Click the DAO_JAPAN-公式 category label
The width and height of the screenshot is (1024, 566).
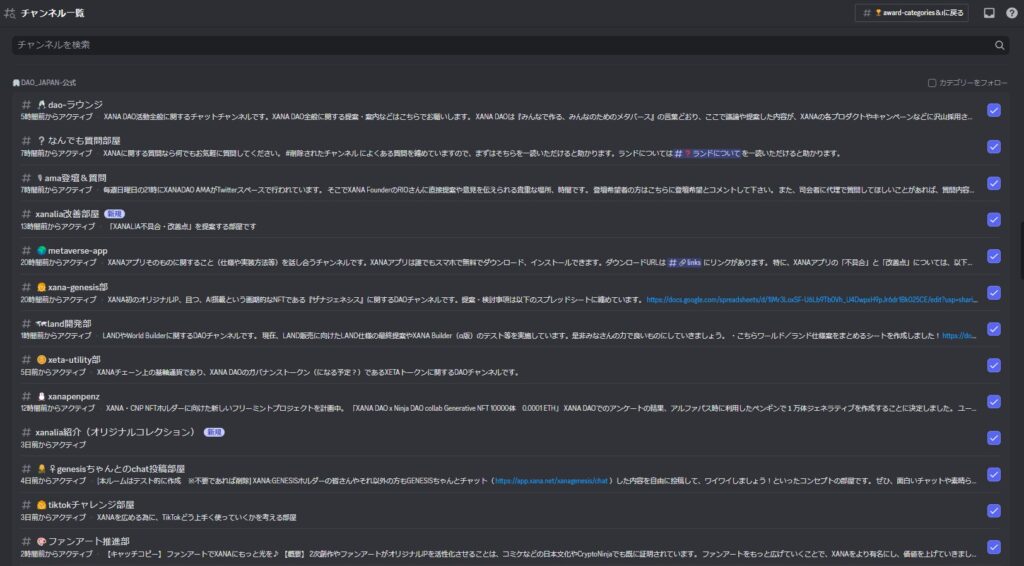(48, 83)
